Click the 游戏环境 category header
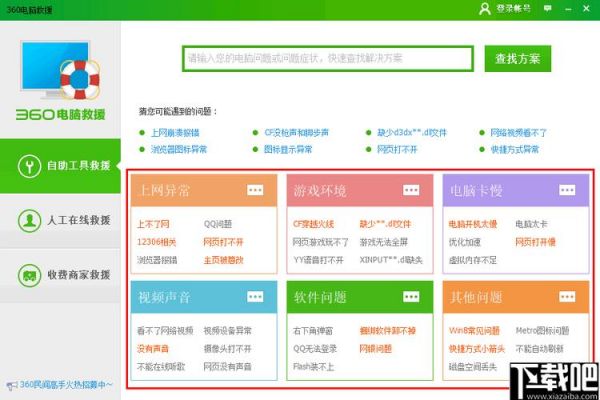 pos(360,190)
